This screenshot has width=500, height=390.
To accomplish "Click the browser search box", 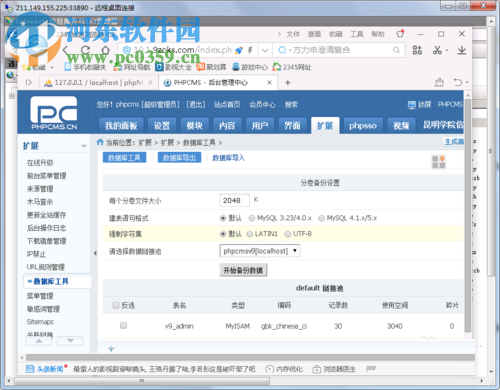I will (x=339, y=50).
